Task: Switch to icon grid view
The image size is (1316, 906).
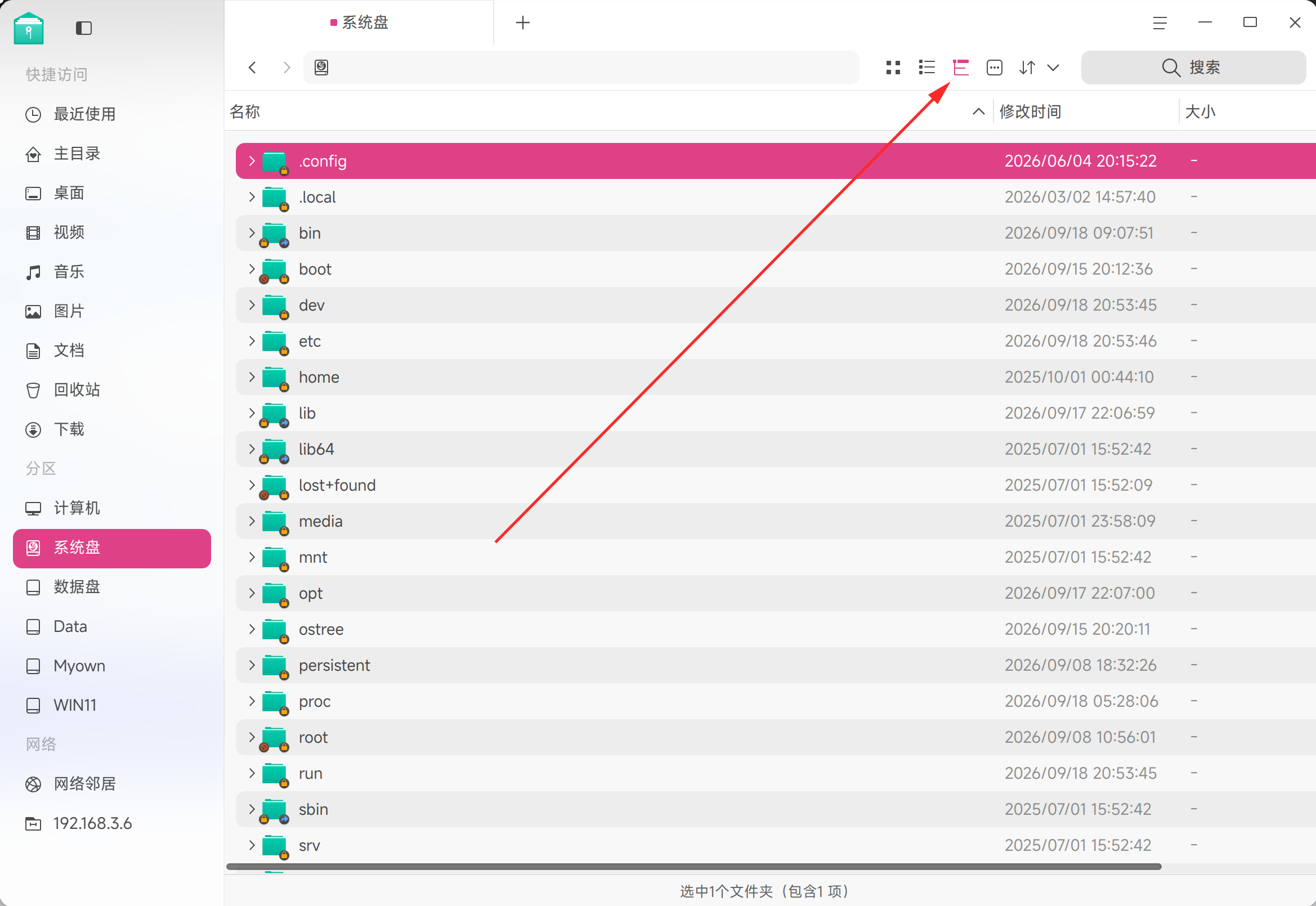Action: click(893, 68)
